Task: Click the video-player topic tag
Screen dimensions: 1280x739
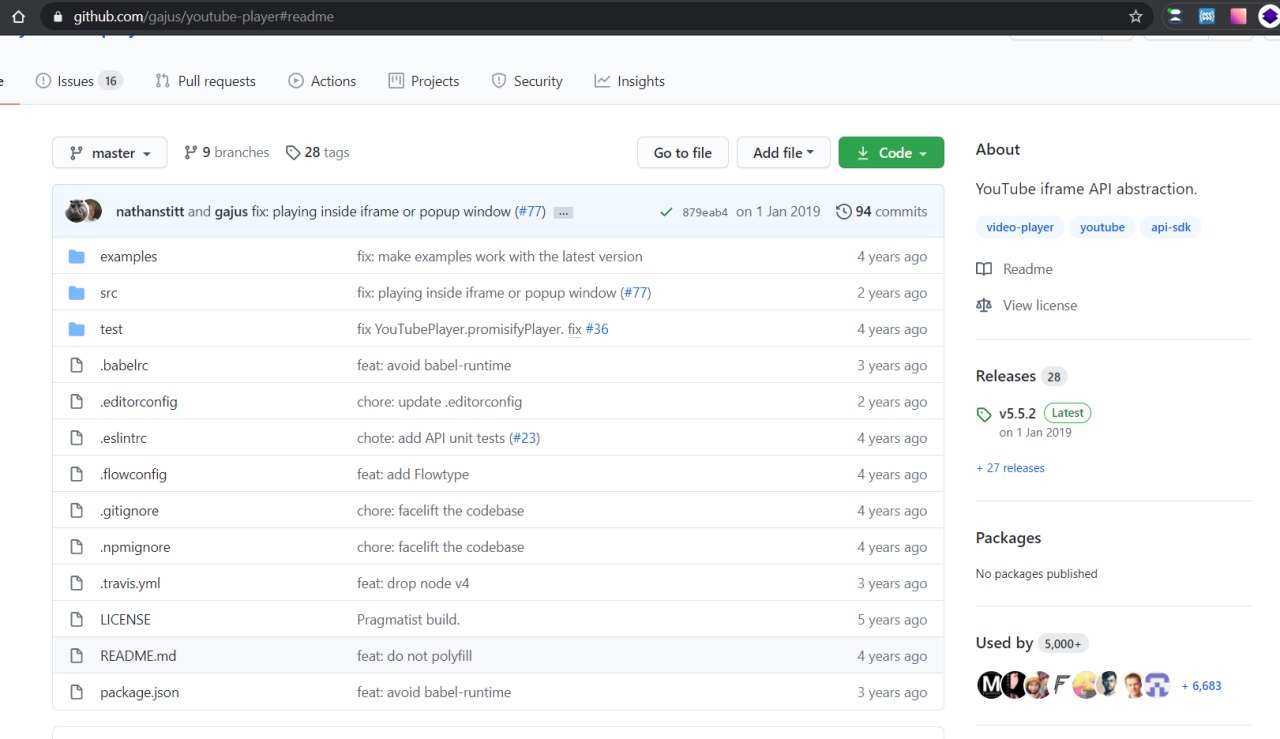Action: (1020, 227)
